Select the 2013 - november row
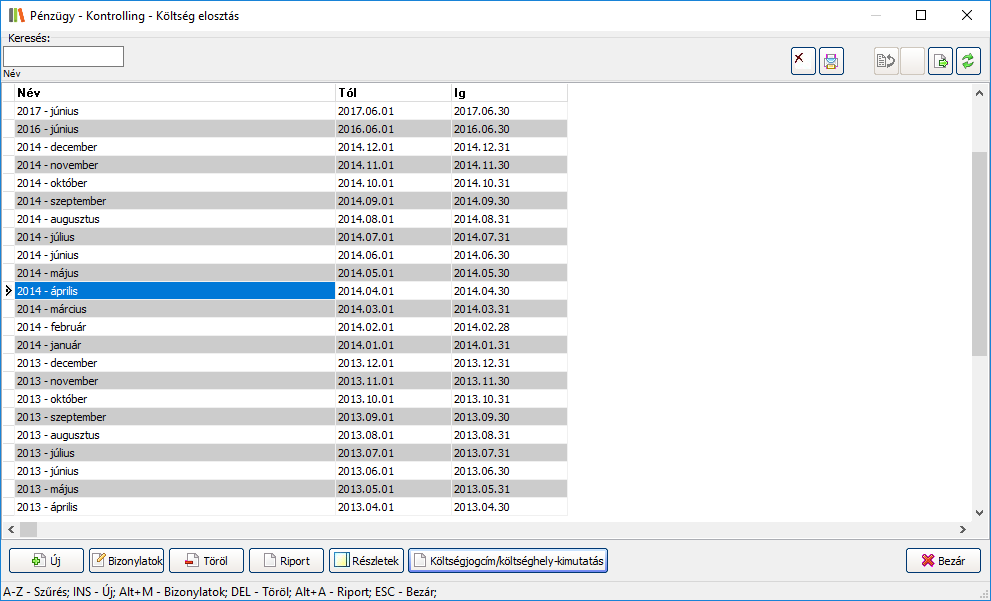 (175, 381)
